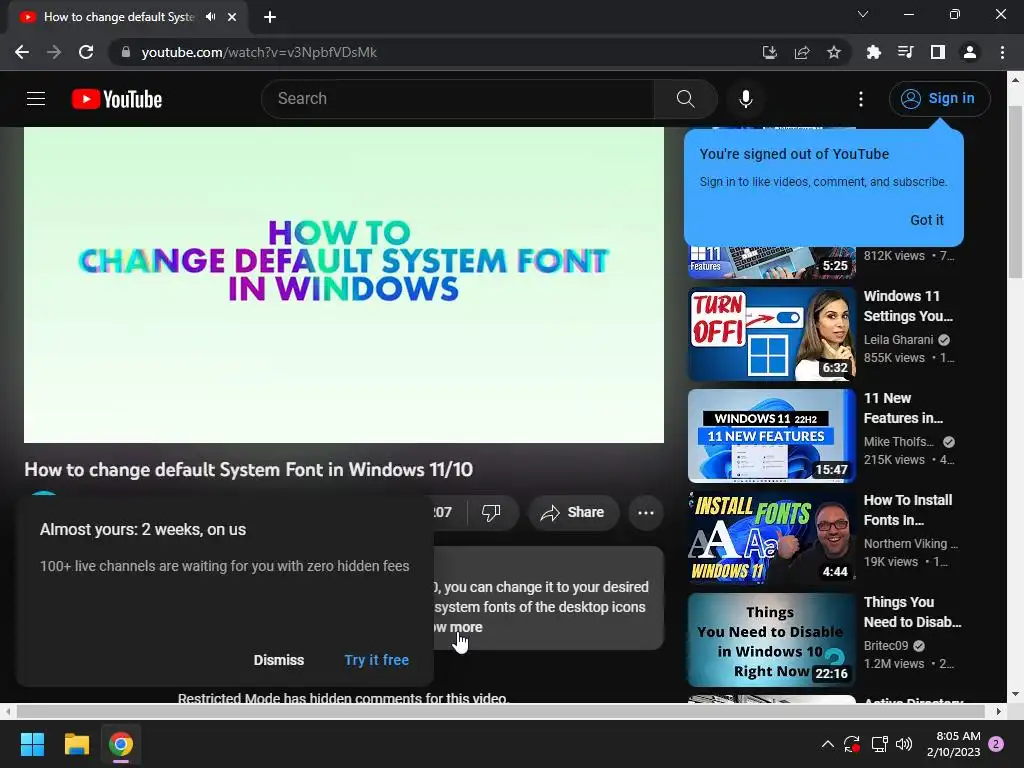Click the 'Windows 11 Settings You...' title
The height and width of the screenshot is (768, 1024).
[x=908, y=306]
